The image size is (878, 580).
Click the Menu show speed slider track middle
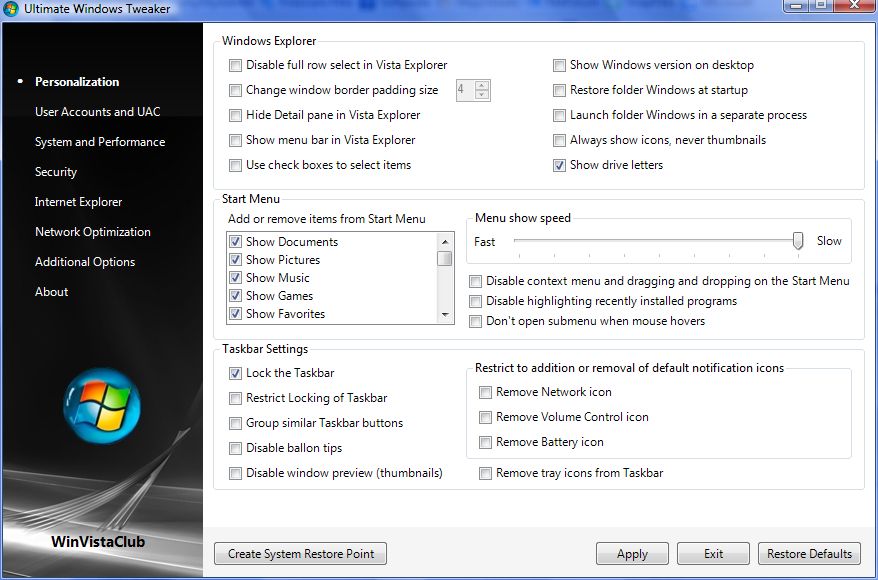click(656, 240)
